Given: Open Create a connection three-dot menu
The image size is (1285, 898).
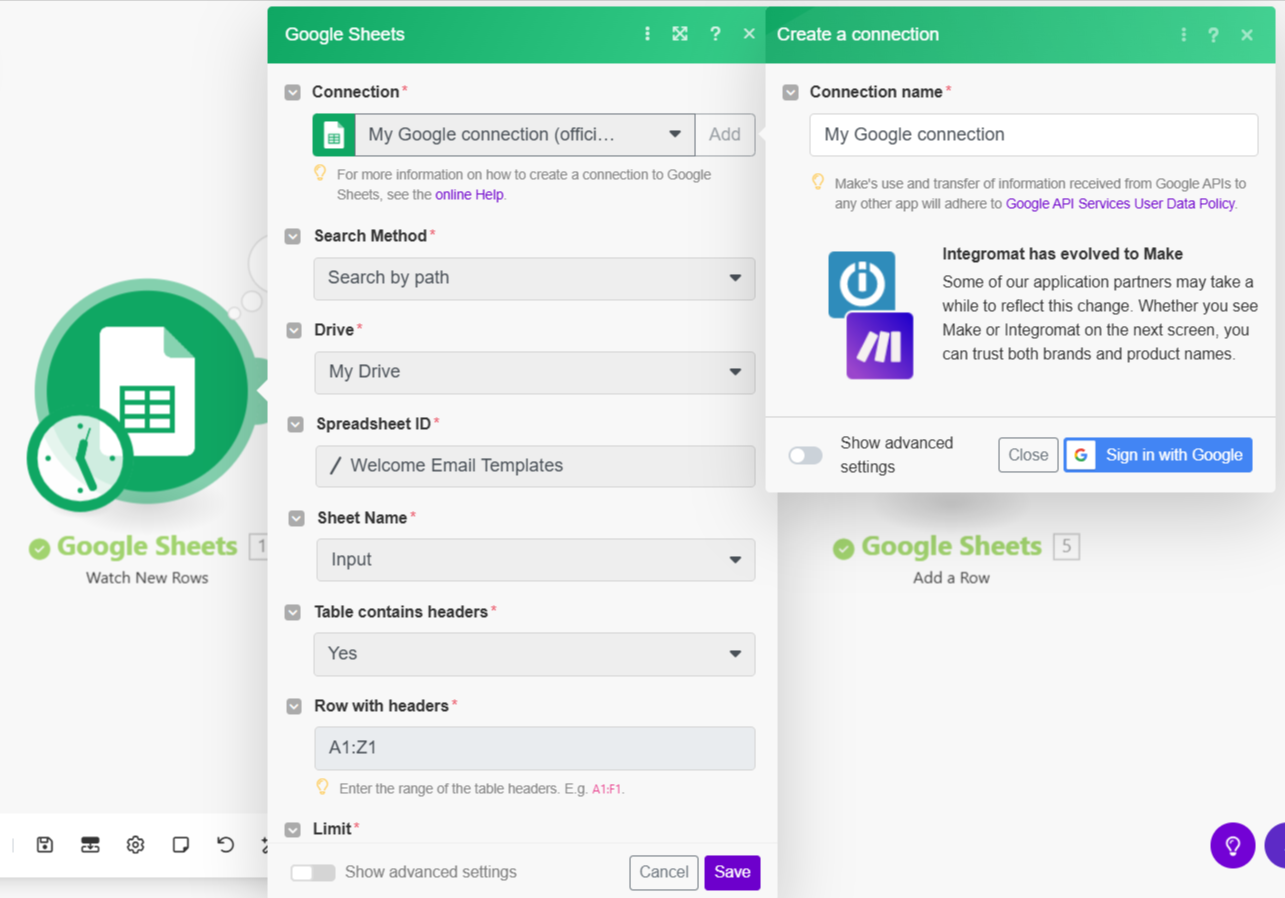Looking at the screenshot, I should click(x=1184, y=34).
